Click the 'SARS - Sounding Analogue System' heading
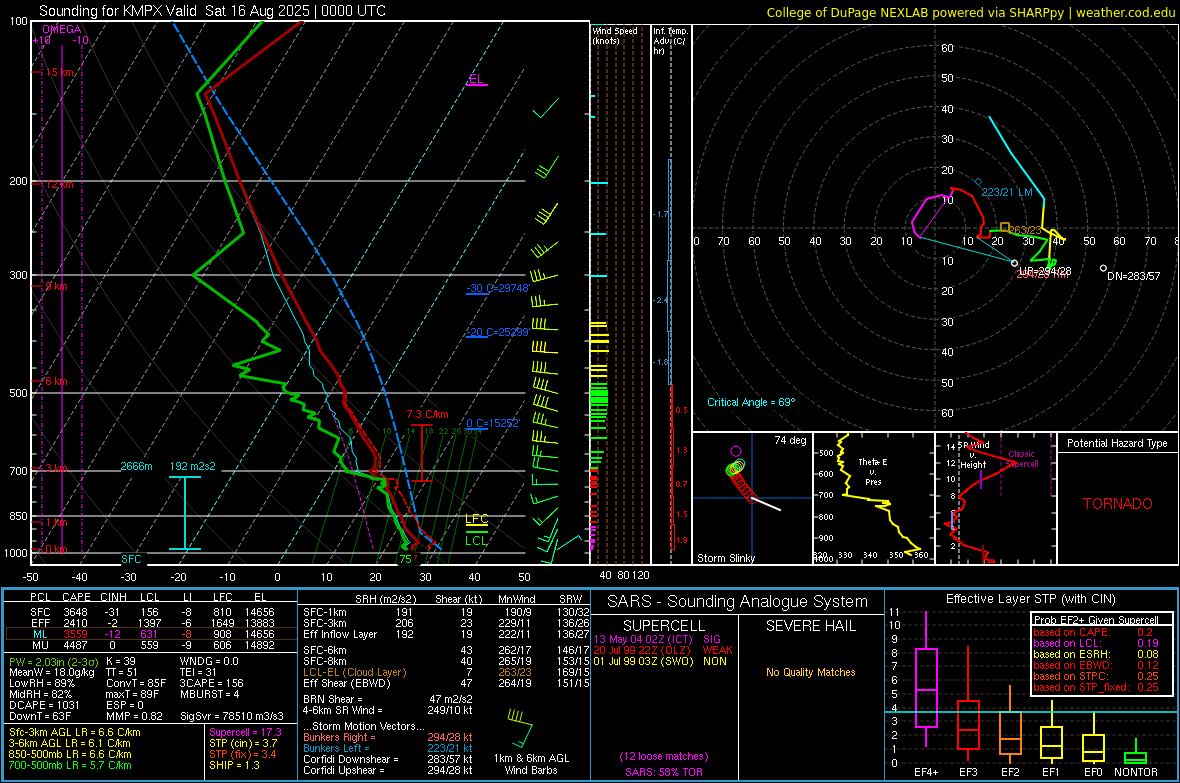Screen dimensions: 1180x783 click(x=738, y=602)
